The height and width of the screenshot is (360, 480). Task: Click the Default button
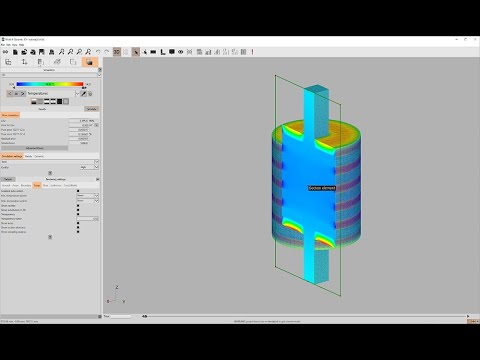tap(8, 179)
